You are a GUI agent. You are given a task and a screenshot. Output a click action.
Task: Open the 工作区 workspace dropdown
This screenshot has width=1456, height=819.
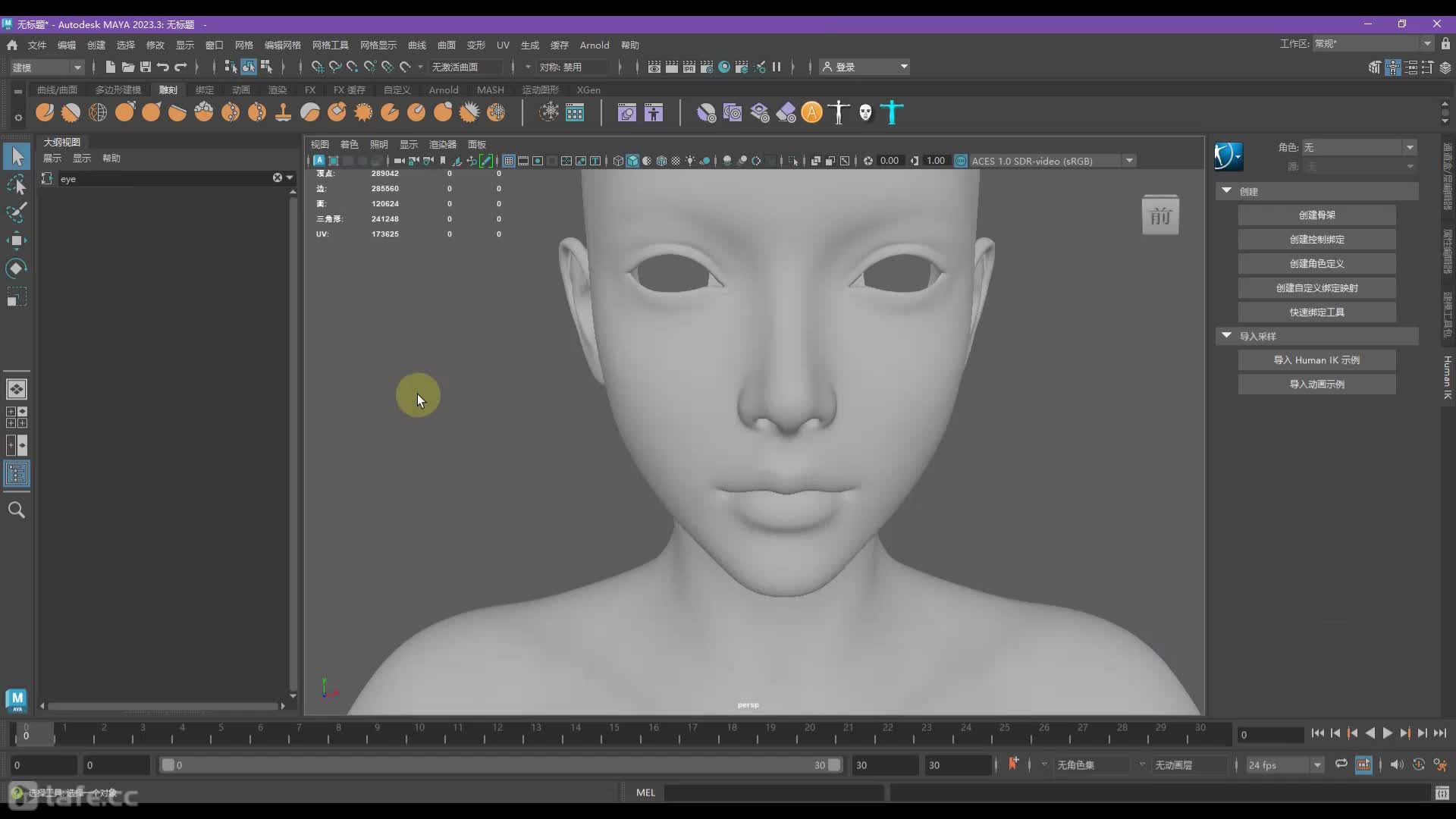pos(1373,44)
